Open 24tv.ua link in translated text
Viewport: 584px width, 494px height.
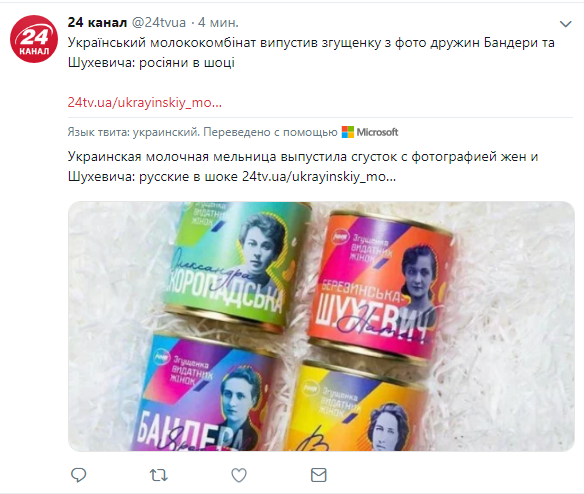(x=319, y=176)
